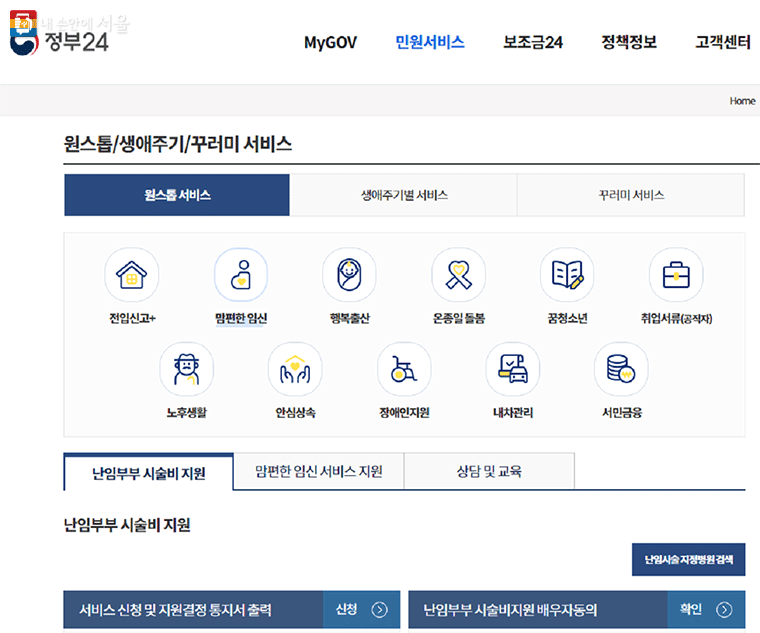Click the 난임시술 지정병원 검색 button

coord(688,559)
